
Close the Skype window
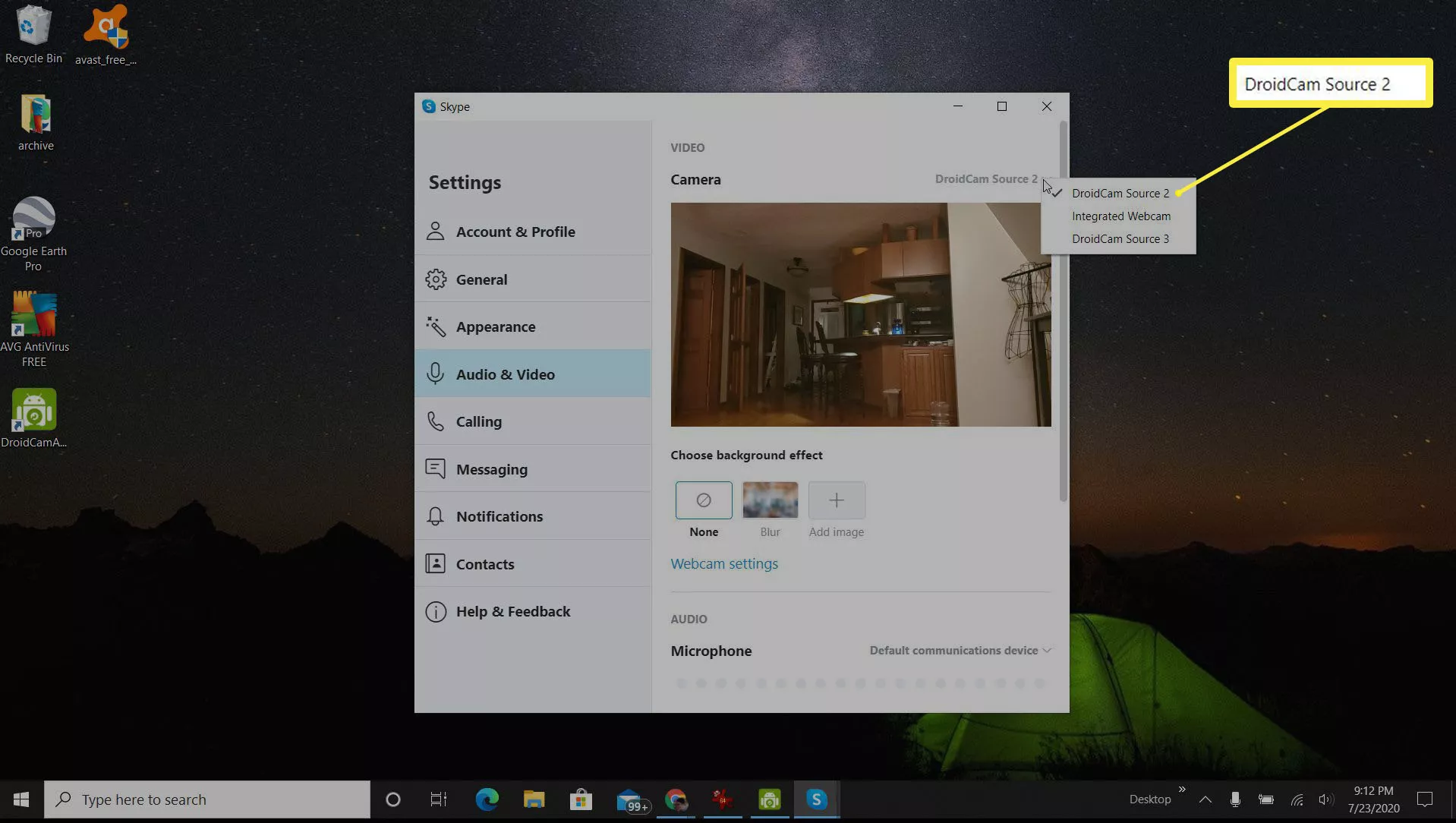[x=1047, y=106]
